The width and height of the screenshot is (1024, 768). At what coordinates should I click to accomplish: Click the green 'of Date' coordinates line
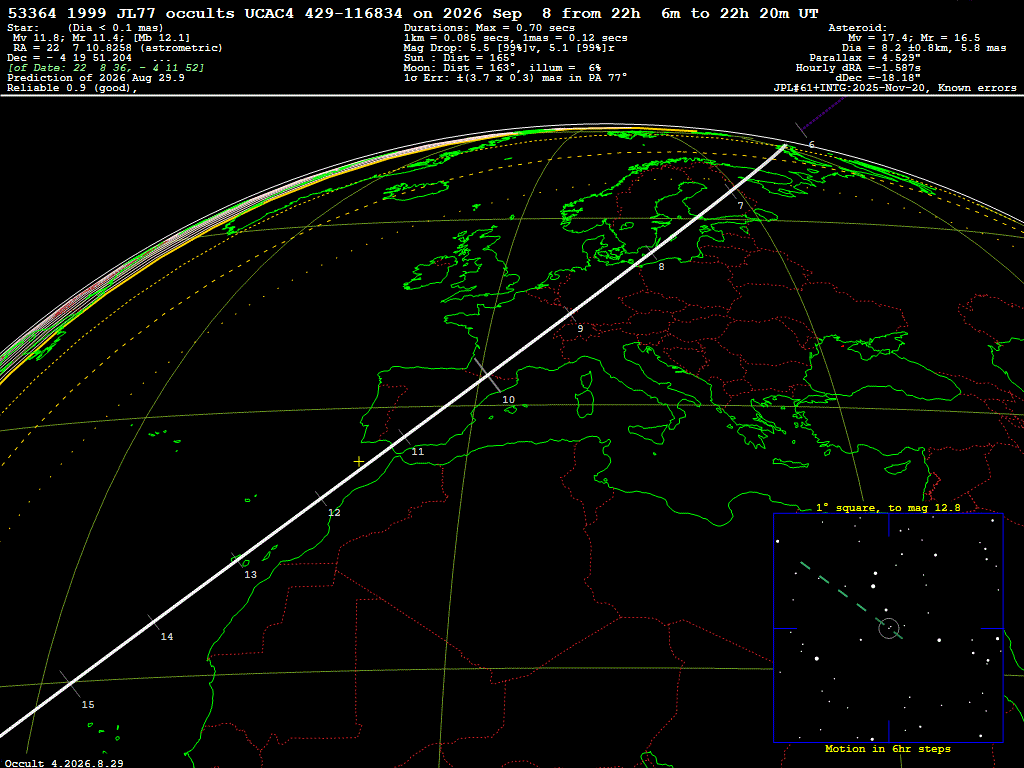(106, 68)
